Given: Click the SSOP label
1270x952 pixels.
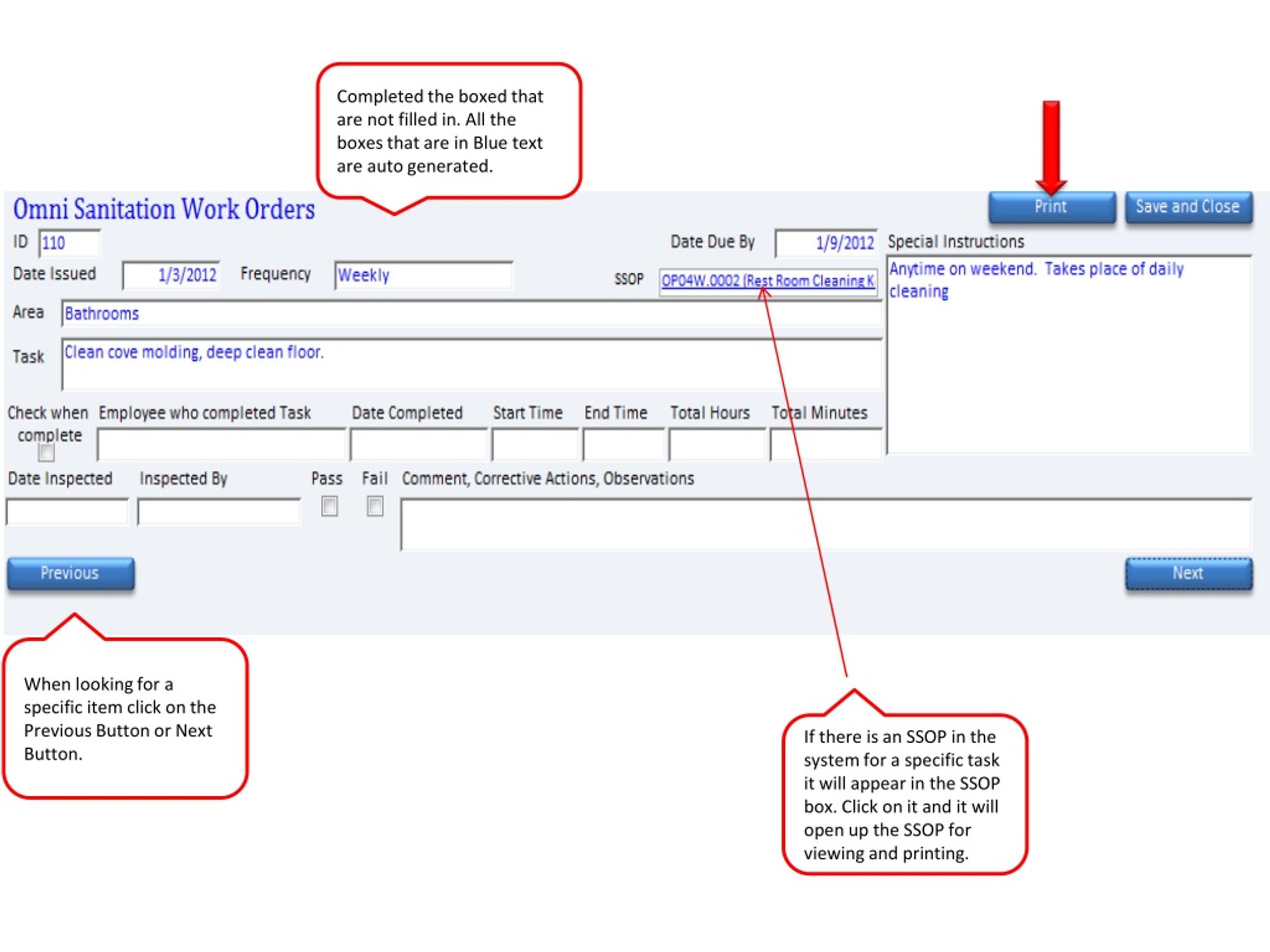Looking at the screenshot, I should tap(629, 280).
